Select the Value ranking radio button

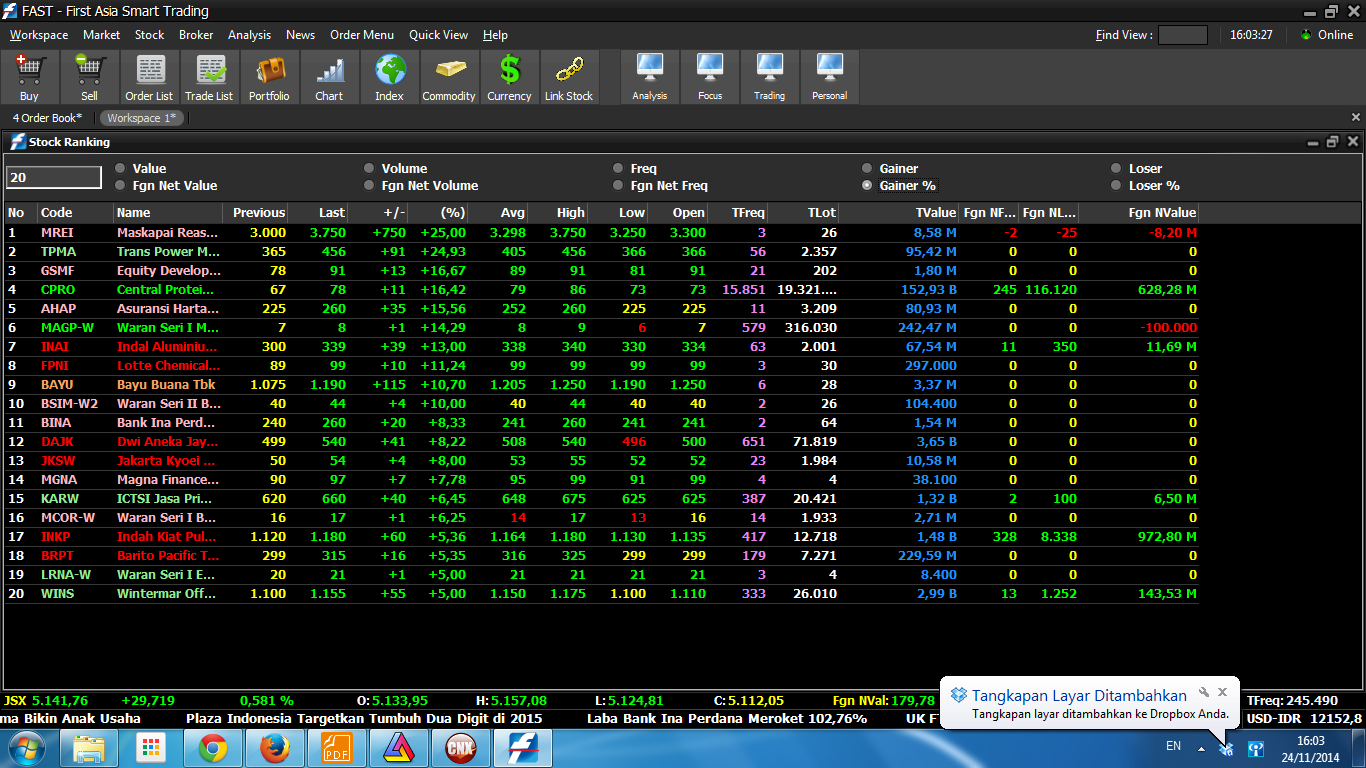click(x=120, y=168)
